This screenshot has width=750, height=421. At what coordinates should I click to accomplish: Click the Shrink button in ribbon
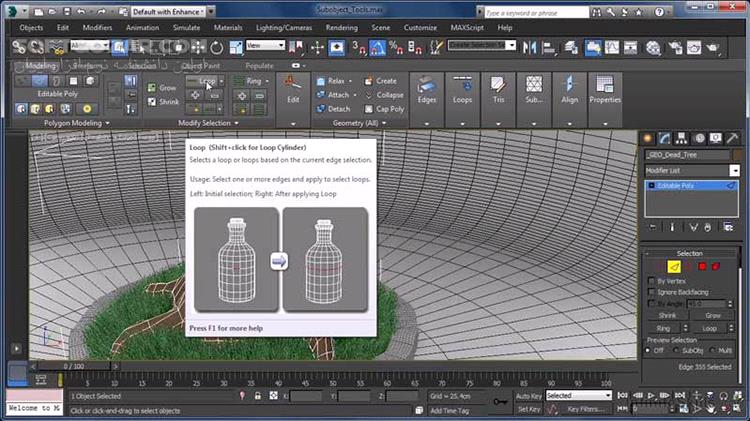coord(164,102)
